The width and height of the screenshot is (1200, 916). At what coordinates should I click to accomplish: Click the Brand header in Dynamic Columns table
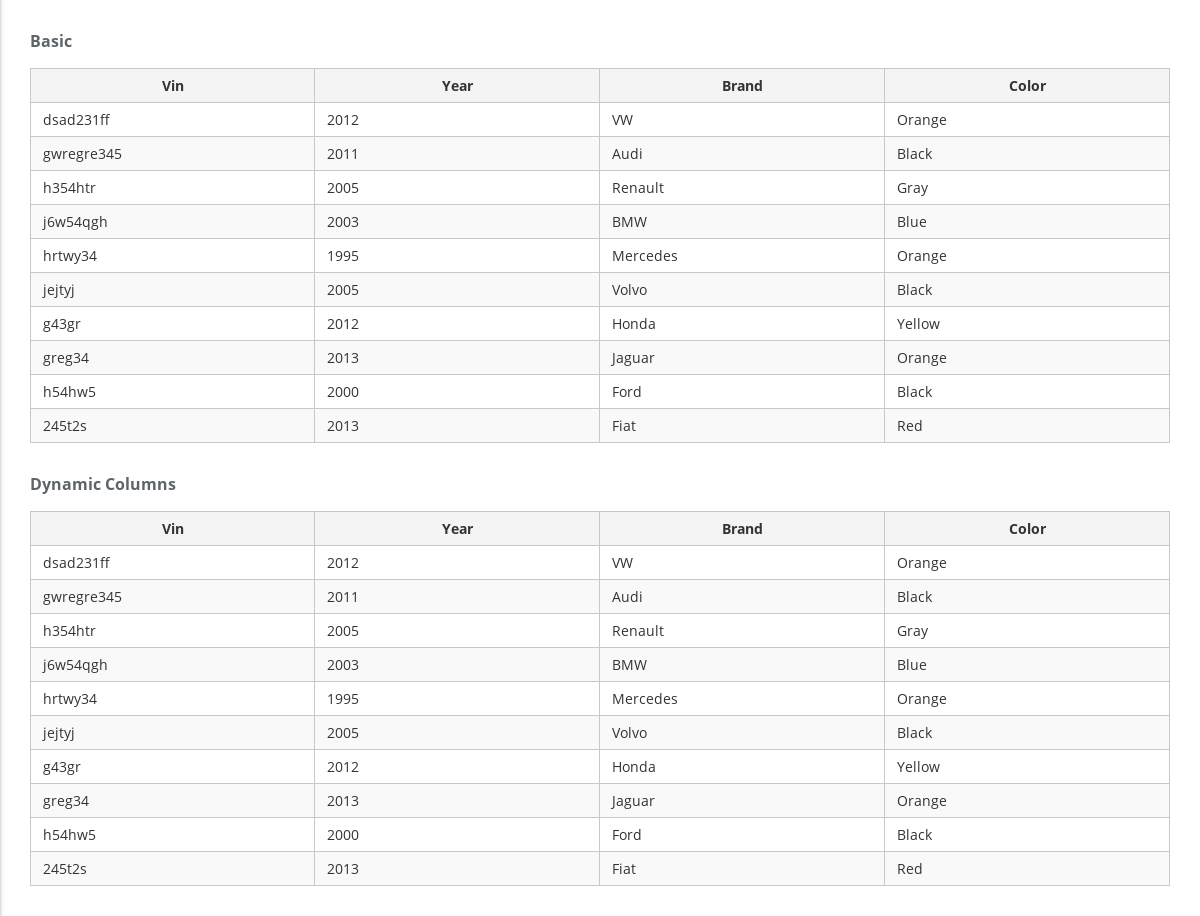click(x=742, y=528)
